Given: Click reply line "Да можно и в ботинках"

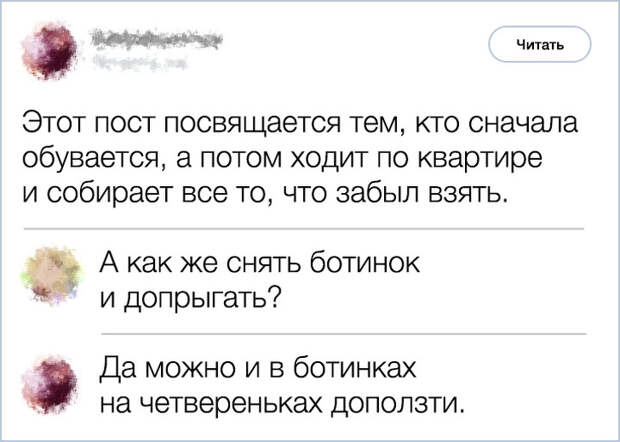Looking at the screenshot, I should coord(257,371).
